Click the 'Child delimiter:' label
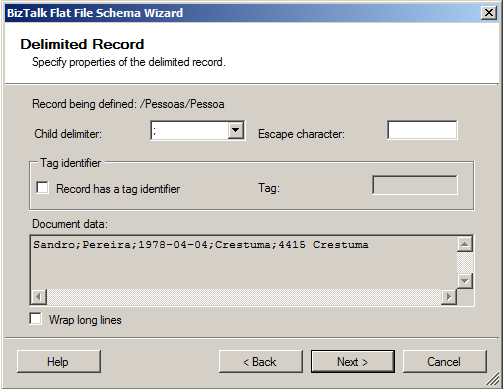This screenshot has width=503, height=389. click(68, 134)
